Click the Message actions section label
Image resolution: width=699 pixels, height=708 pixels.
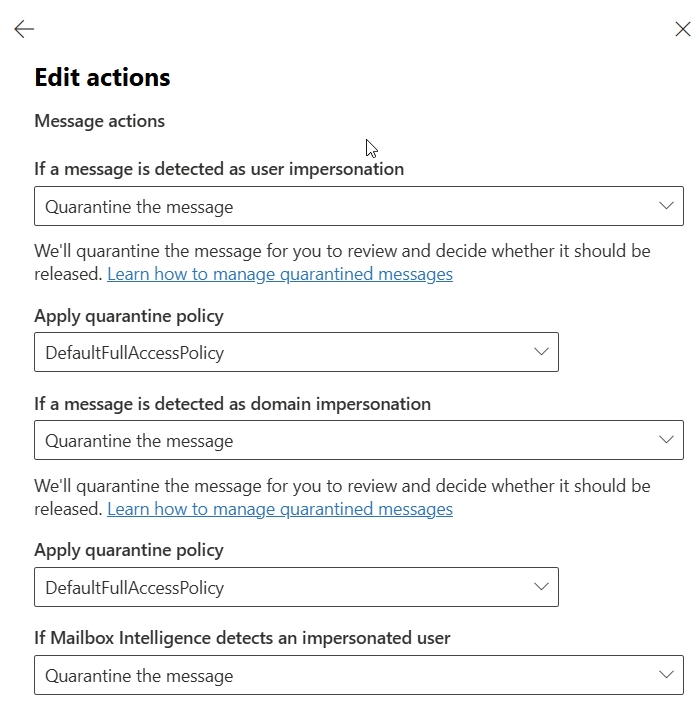click(100, 121)
